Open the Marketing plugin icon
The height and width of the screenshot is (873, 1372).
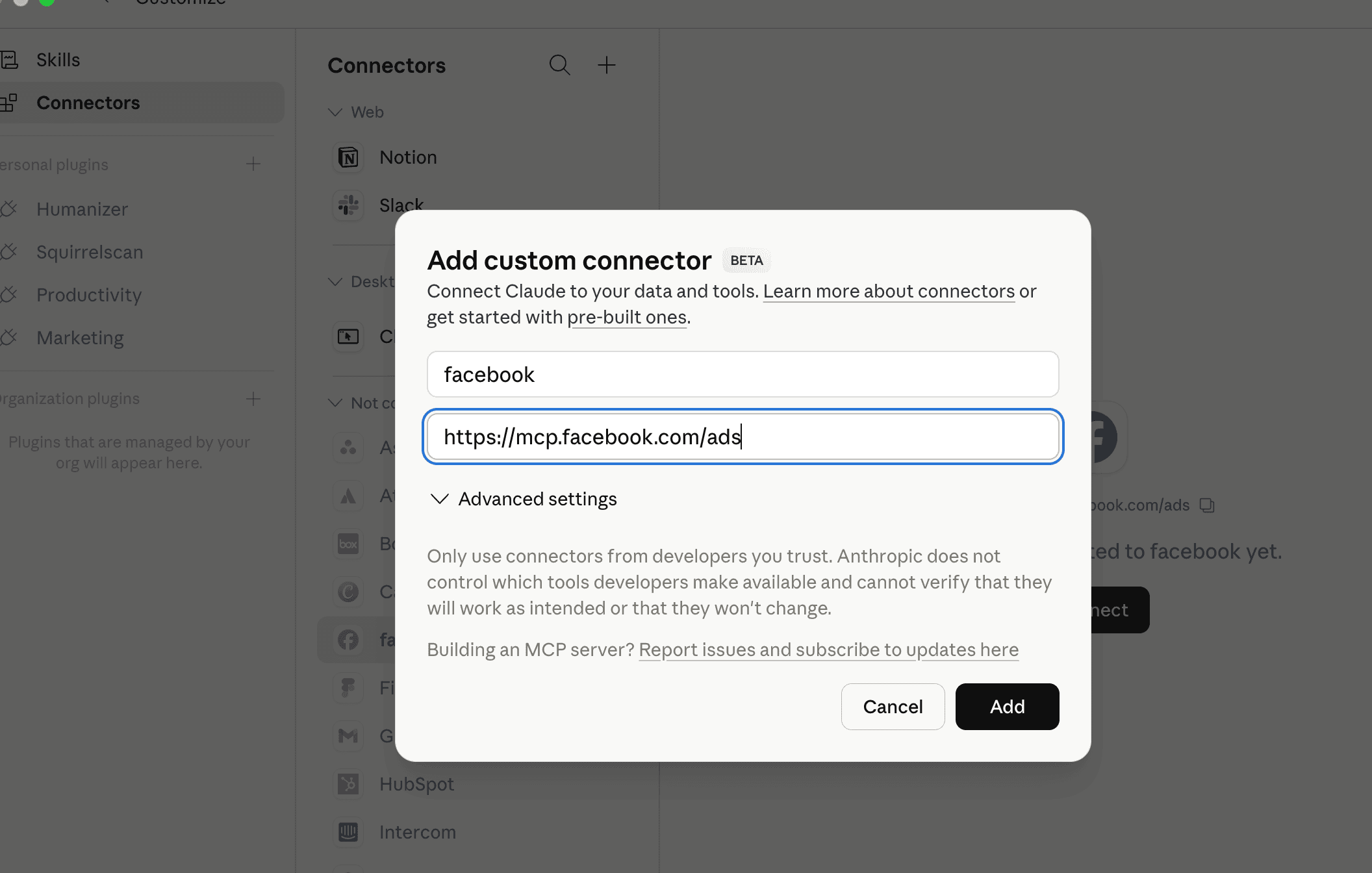tap(9, 338)
